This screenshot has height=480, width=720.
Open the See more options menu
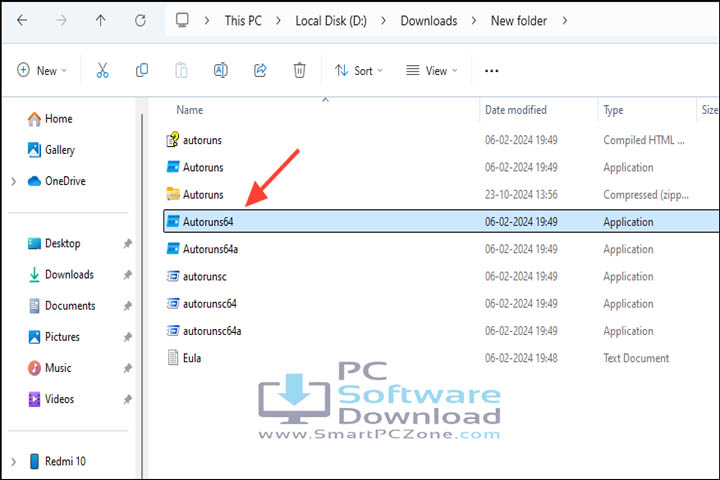(491, 71)
